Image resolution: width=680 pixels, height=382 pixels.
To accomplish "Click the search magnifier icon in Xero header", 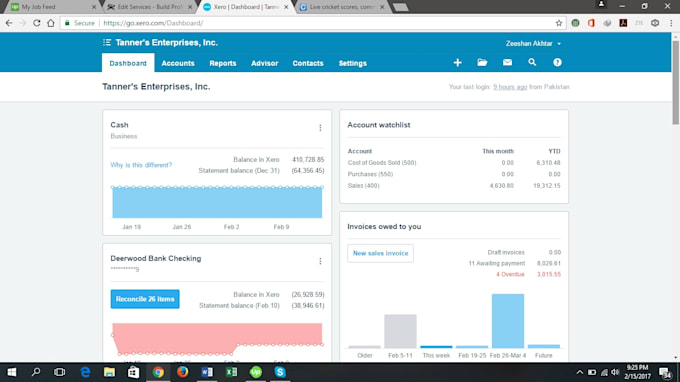I will (532, 62).
